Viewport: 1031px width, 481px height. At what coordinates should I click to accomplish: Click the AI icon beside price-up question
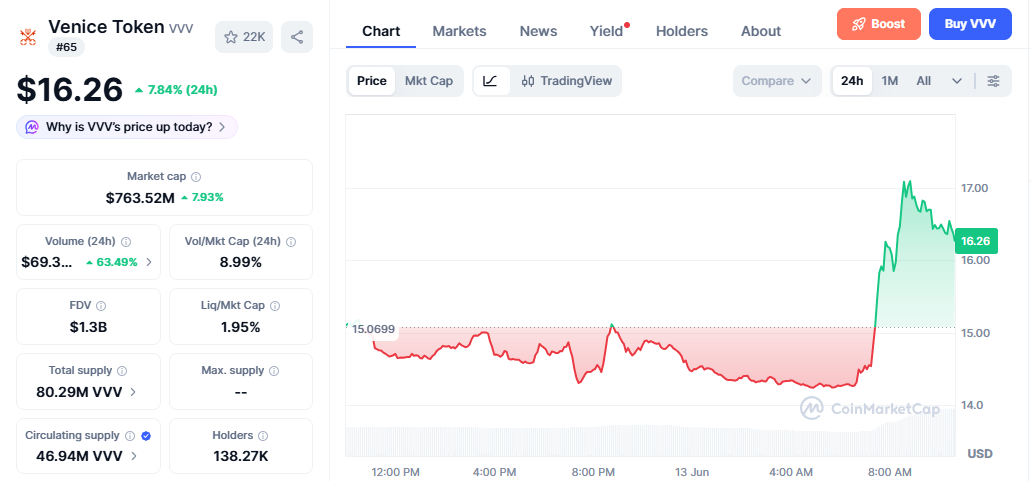pyautogui.click(x=32, y=127)
